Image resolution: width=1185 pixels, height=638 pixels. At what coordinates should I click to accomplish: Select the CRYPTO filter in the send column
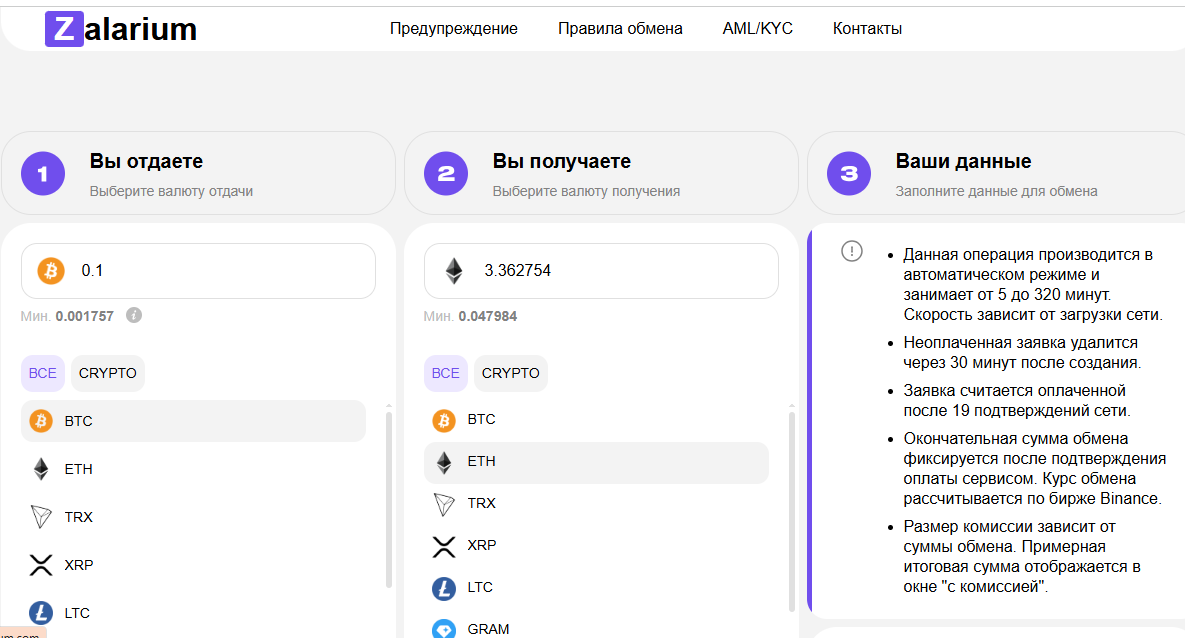tap(108, 373)
